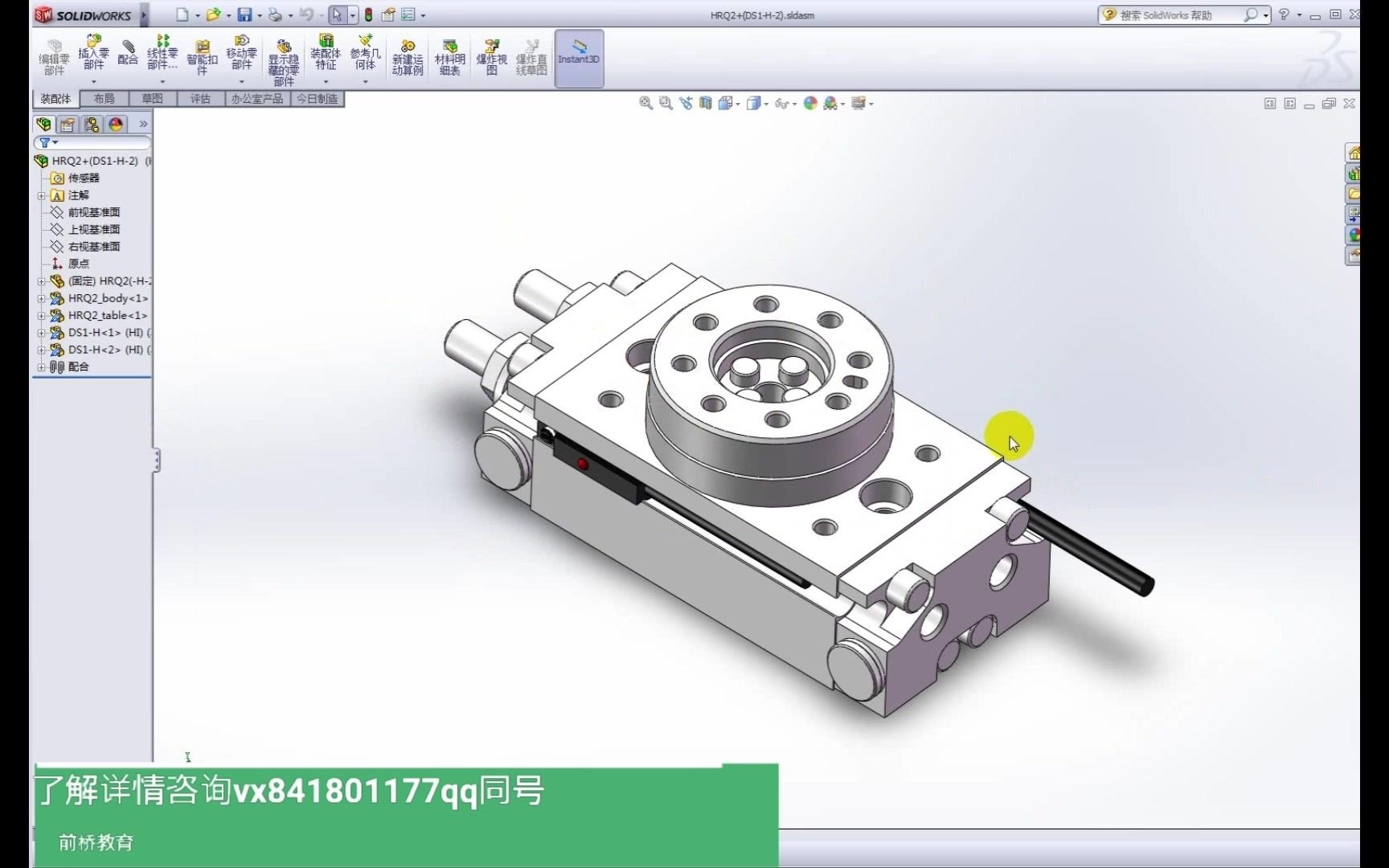Expand the (固定) HRQ2 component node
This screenshot has width=1389, height=868.
(x=42, y=281)
